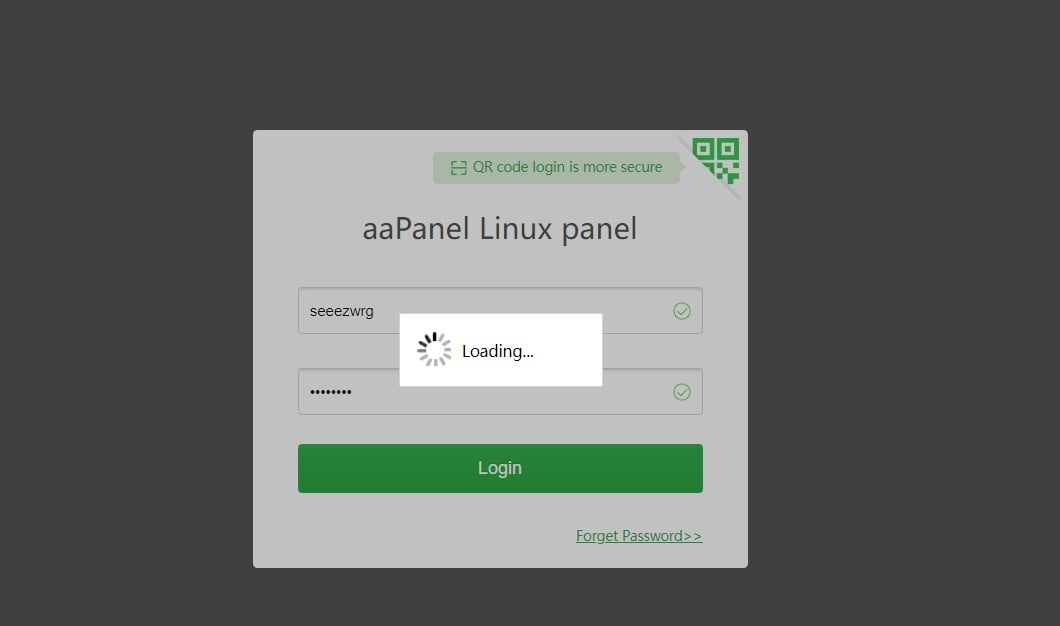This screenshot has width=1060, height=626.
Task: Click the white loading popup box
Action: point(501,350)
